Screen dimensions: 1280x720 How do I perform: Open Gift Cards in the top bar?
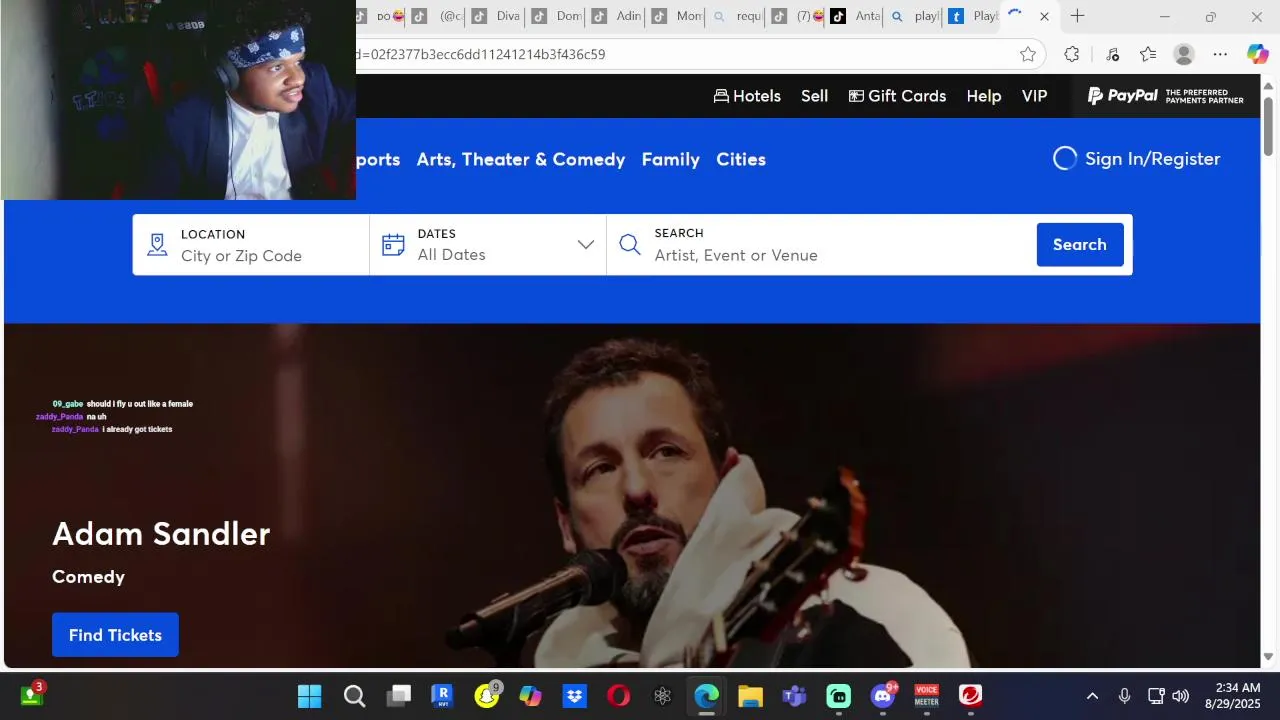(897, 96)
